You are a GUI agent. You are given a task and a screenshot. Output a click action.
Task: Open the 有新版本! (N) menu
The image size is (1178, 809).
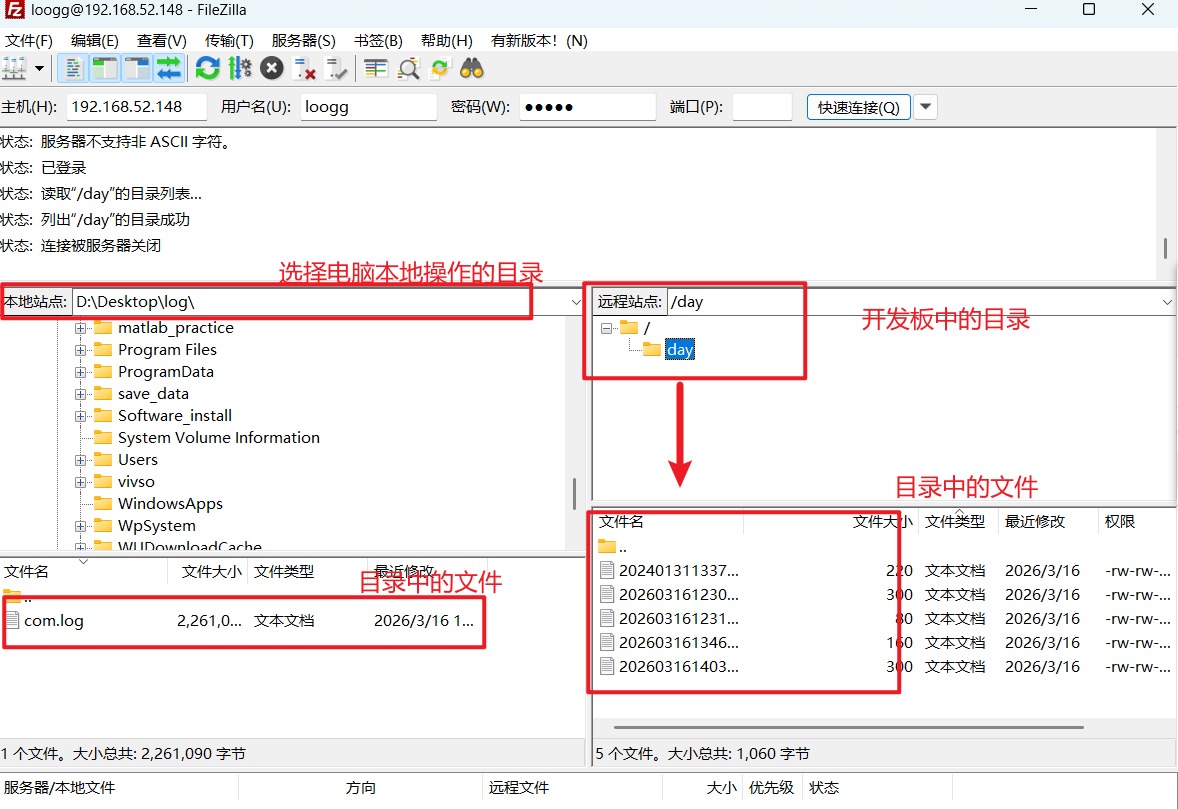click(x=539, y=41)
